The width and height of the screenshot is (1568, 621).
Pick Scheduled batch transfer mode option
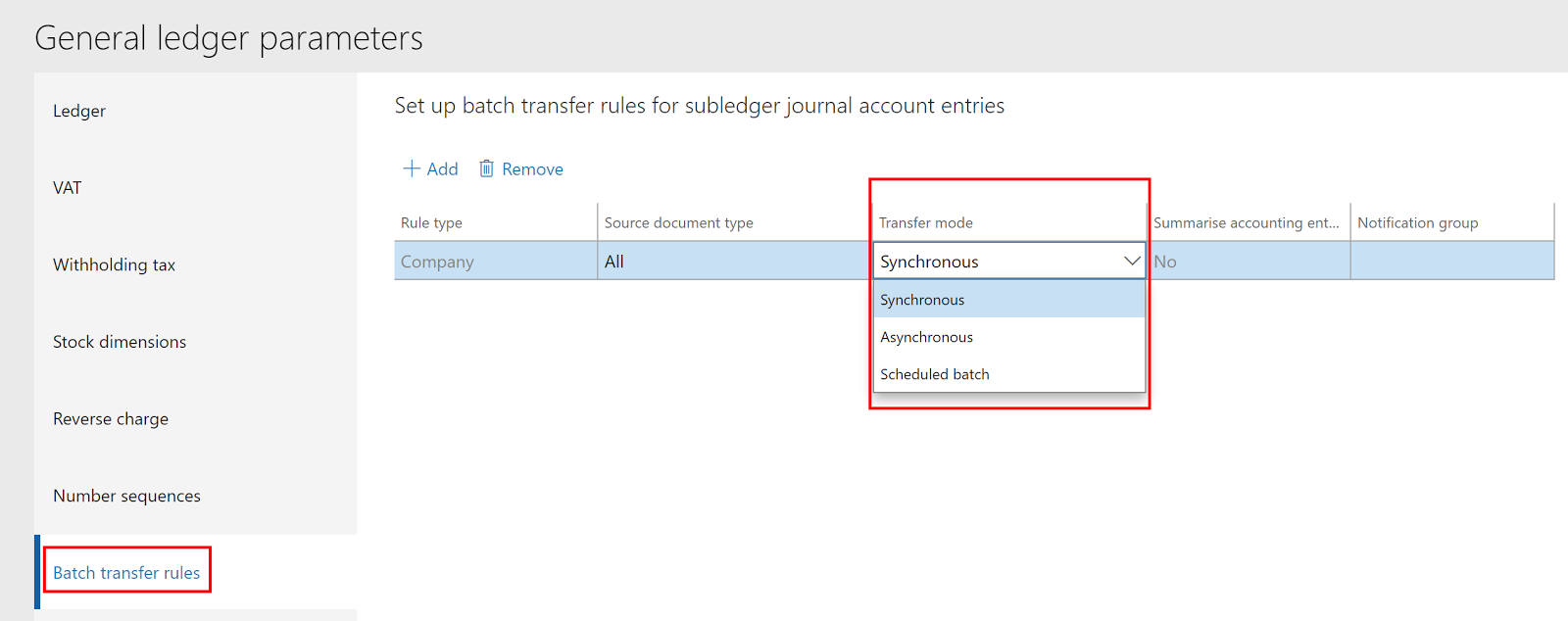click(x=935, y=374)
